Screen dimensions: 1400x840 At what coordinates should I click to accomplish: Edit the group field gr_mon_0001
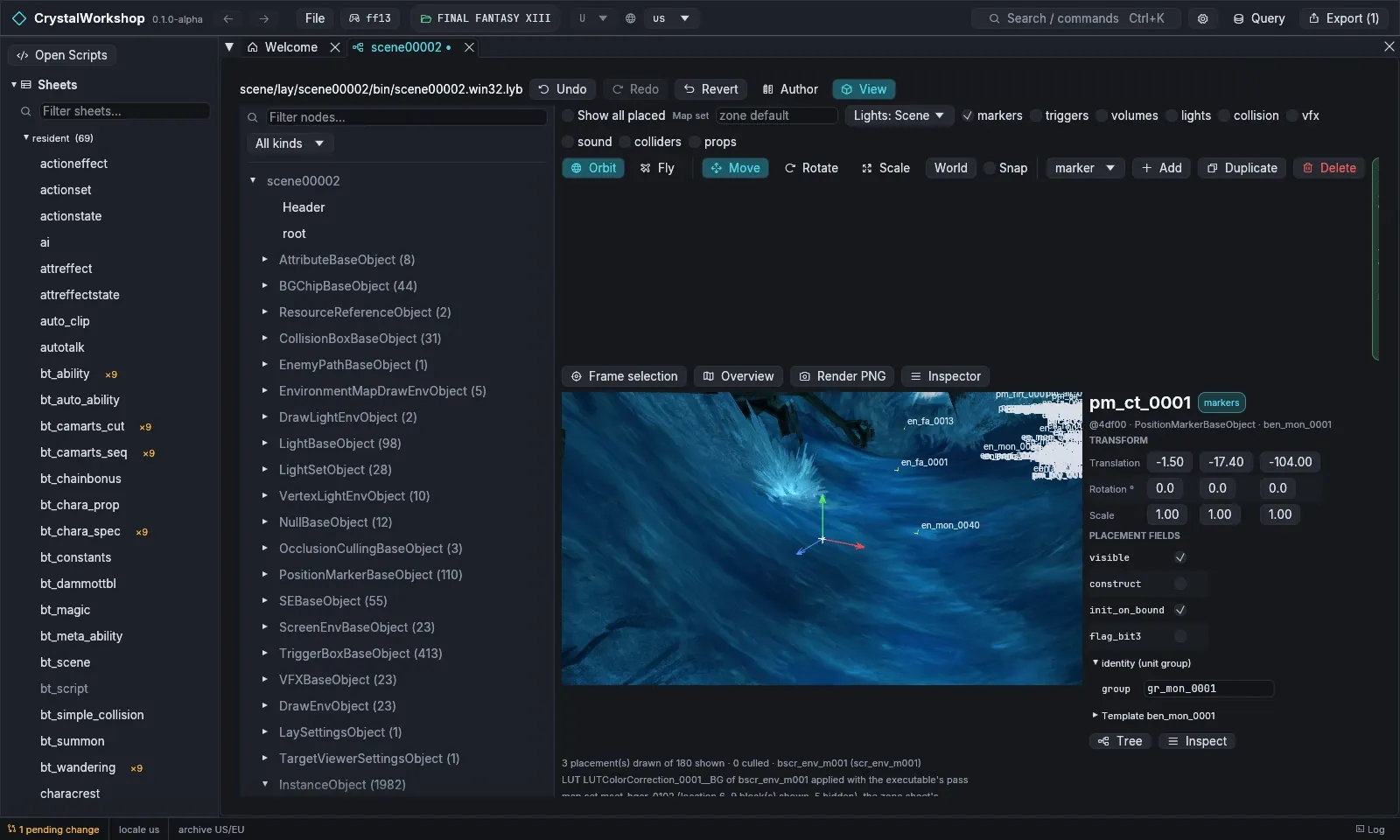pos(1208,689)
